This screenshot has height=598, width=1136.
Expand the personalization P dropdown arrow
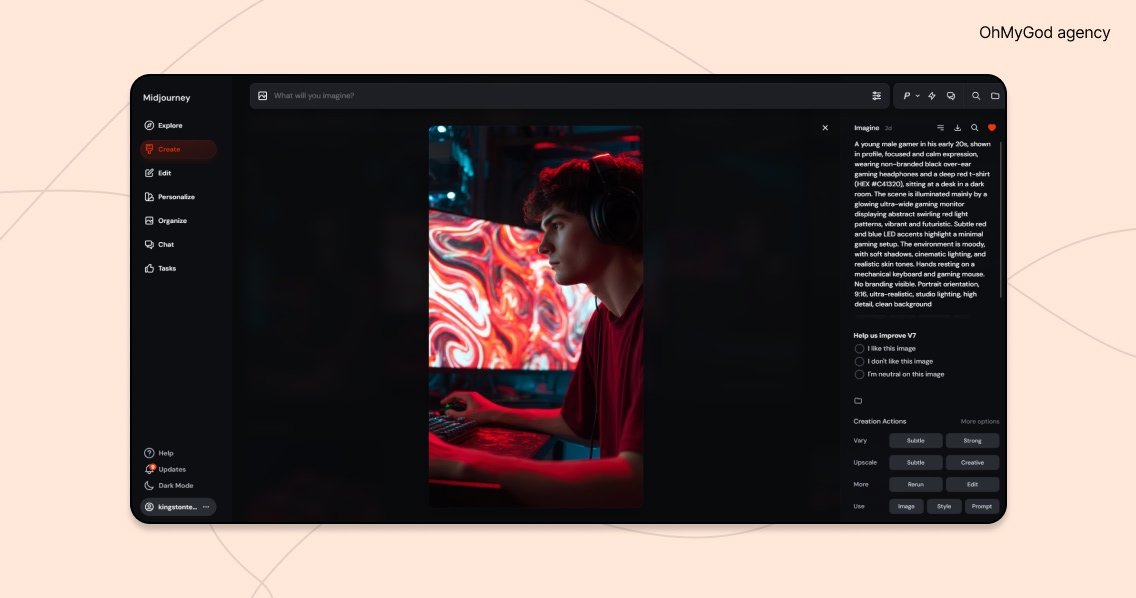point(918,96)
